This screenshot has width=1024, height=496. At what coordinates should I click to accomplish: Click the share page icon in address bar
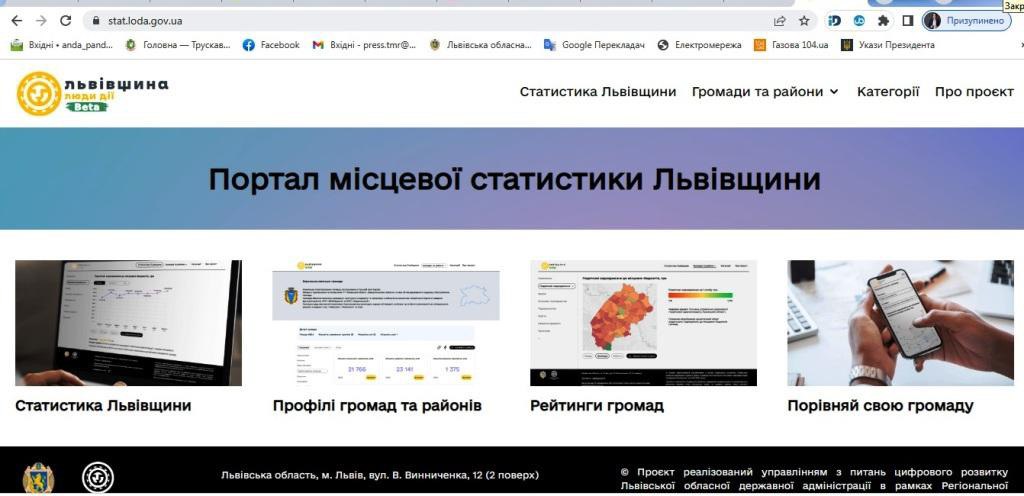pos(779,20)
